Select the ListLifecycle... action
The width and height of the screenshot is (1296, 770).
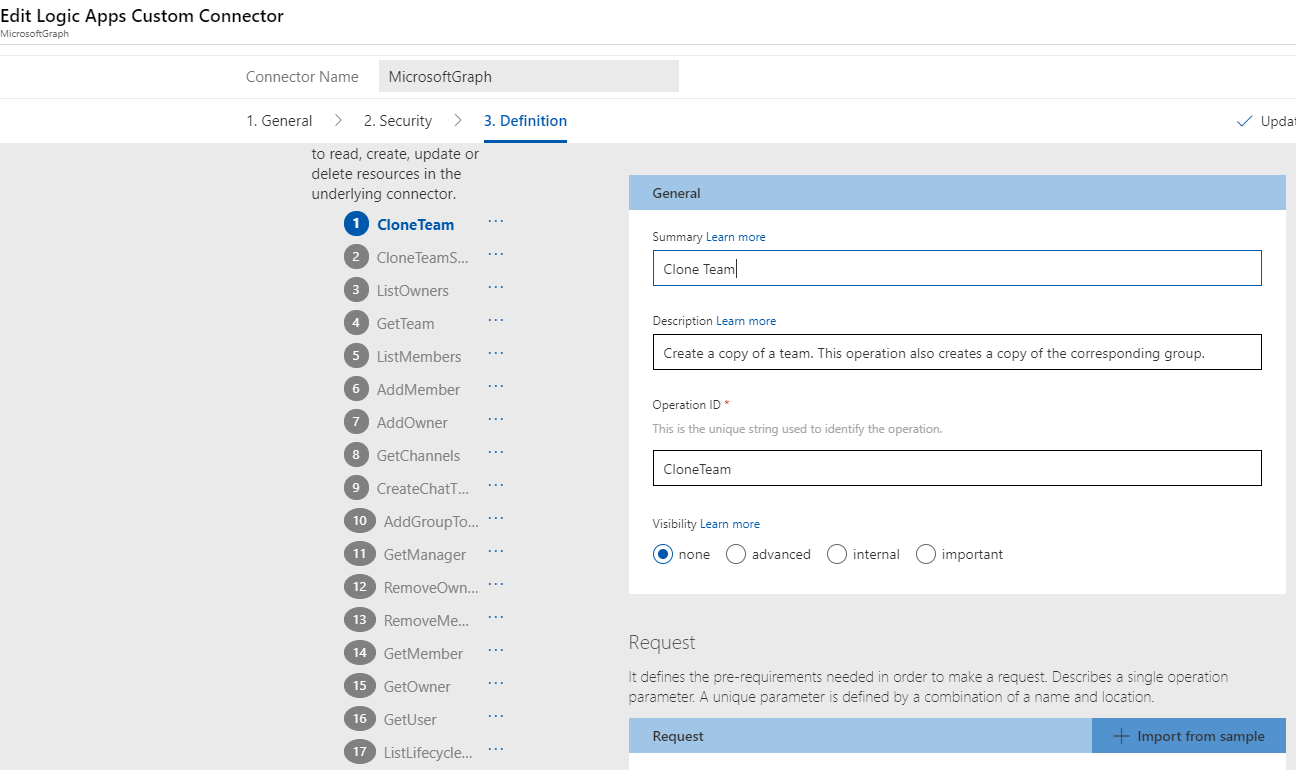pos(428,752)
